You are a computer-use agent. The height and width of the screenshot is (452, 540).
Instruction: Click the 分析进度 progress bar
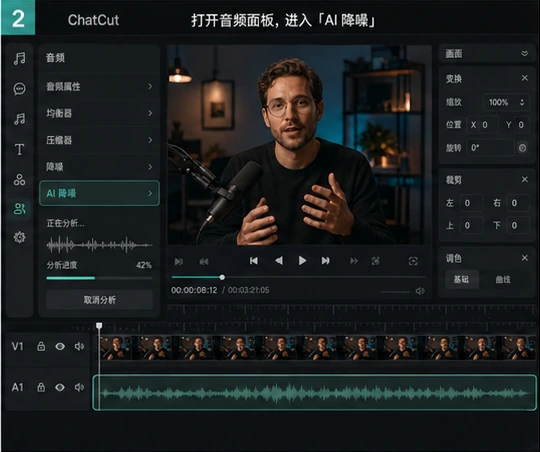pyautogui.click(x=99, y=278)
